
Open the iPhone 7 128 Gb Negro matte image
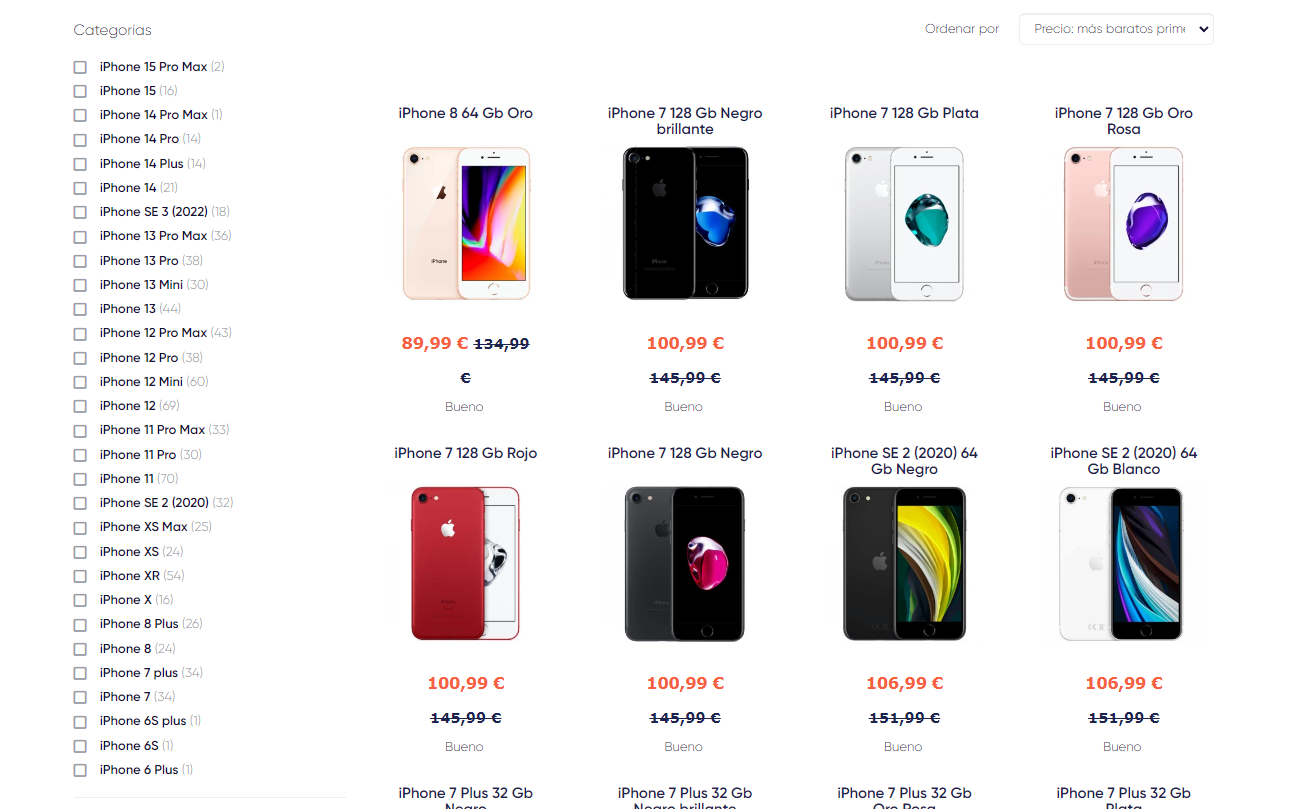pos(685,564)
